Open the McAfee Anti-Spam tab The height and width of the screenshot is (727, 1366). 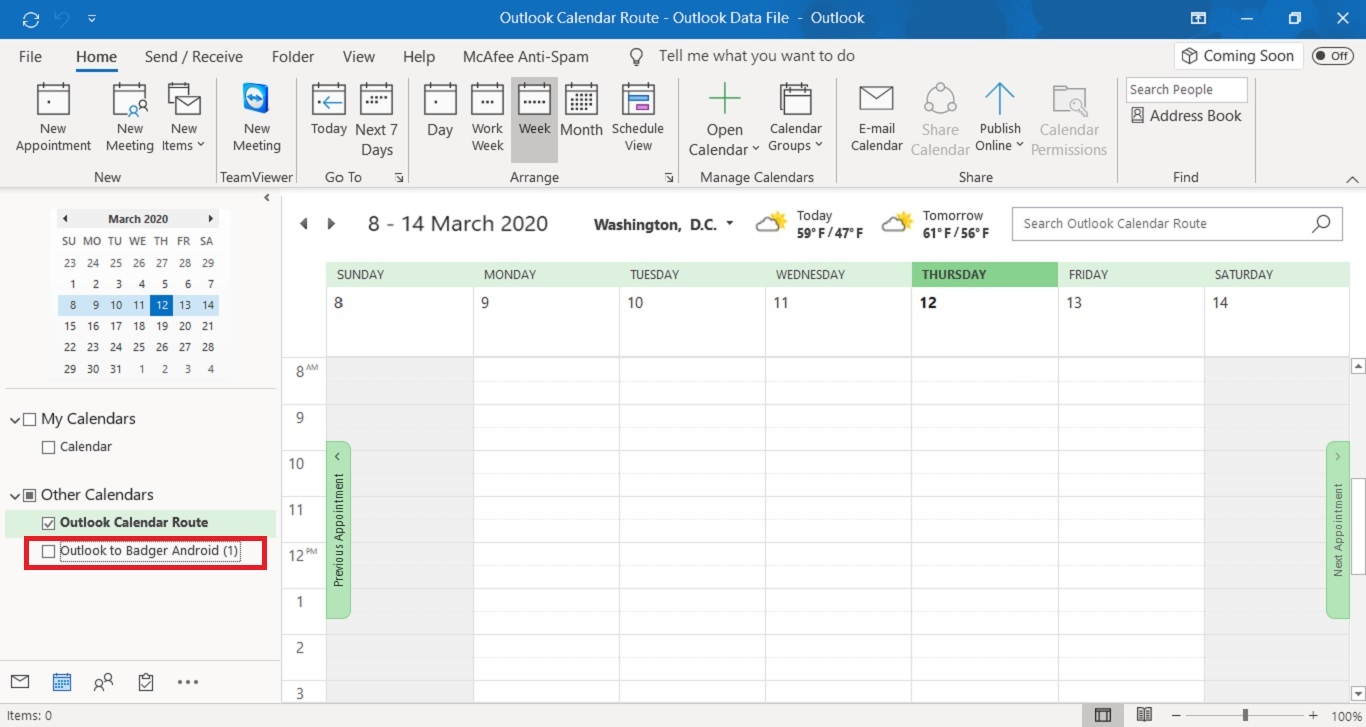point(526,57)
